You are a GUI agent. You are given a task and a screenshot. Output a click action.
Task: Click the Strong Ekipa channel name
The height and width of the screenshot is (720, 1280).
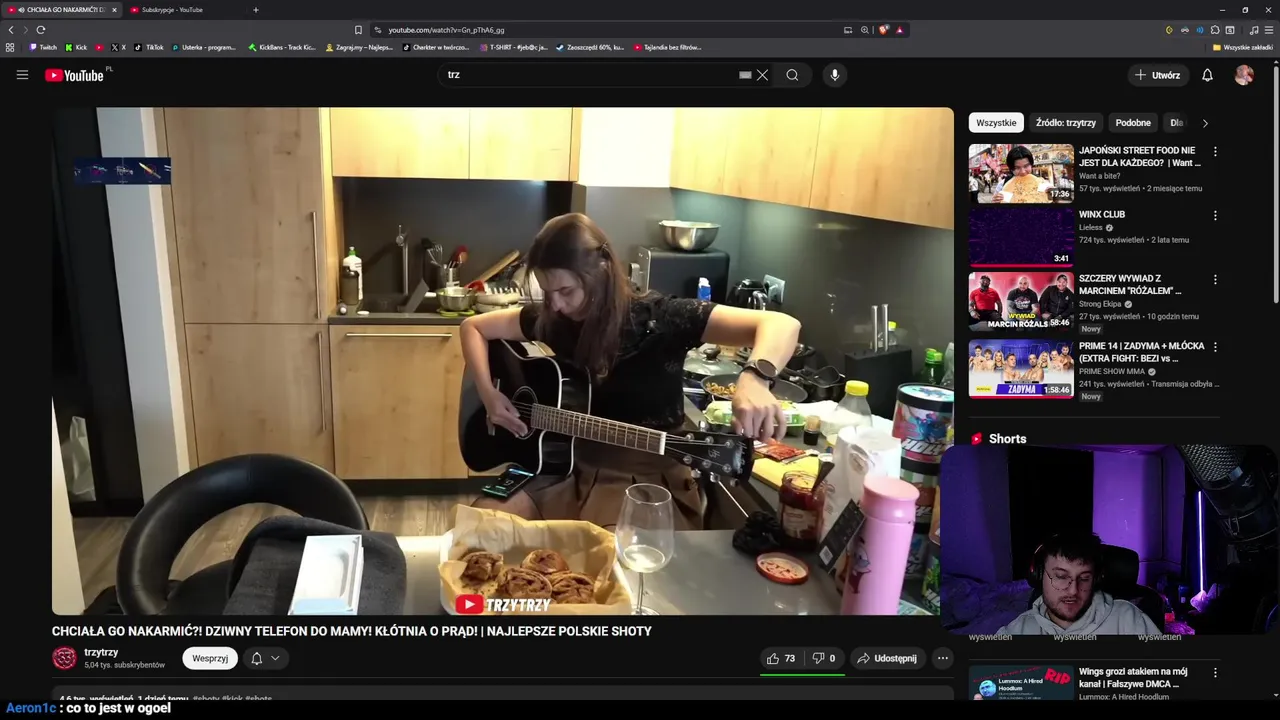coord(1100,304)
